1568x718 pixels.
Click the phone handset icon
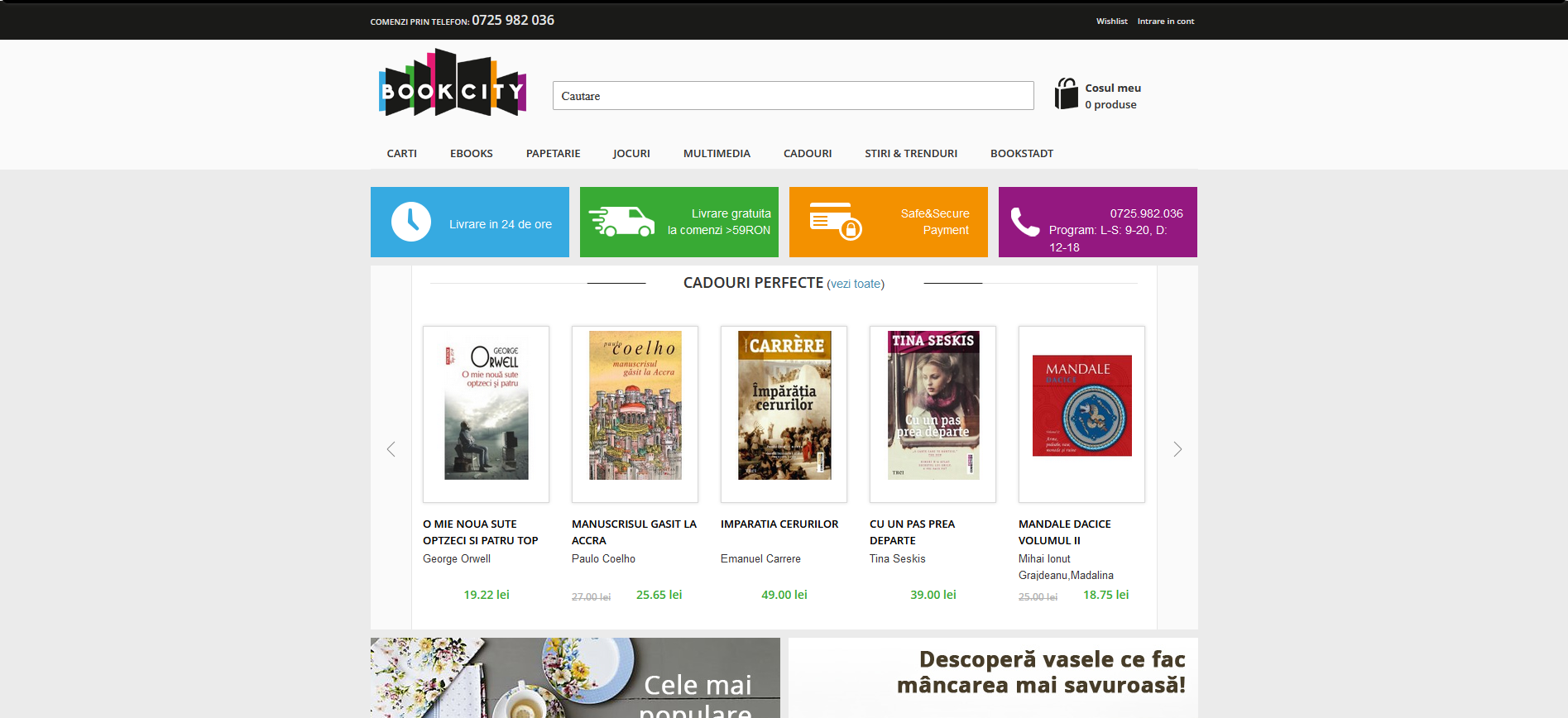point(1024,222)
